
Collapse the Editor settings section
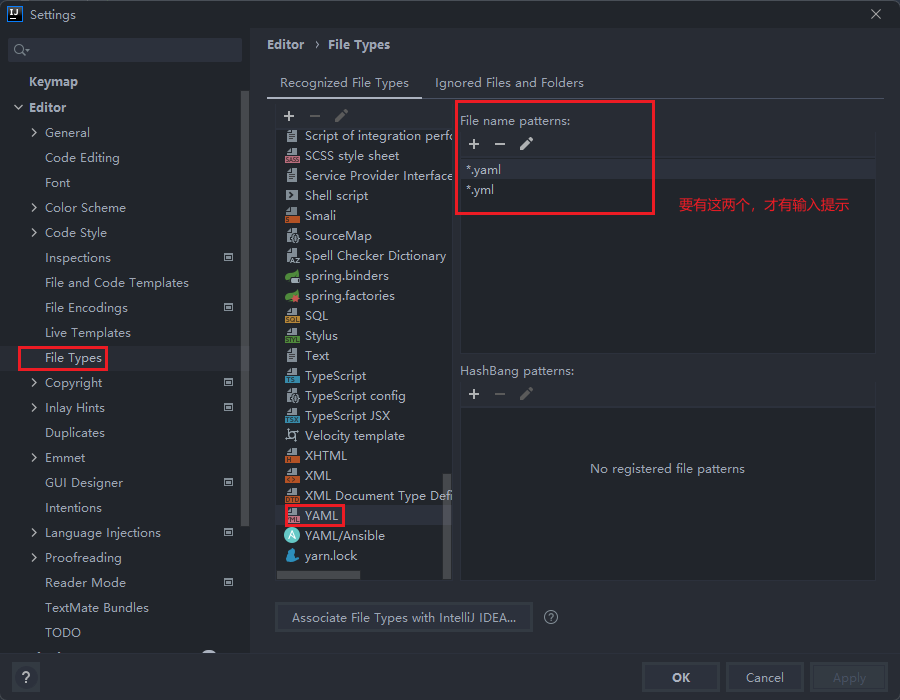18,107
